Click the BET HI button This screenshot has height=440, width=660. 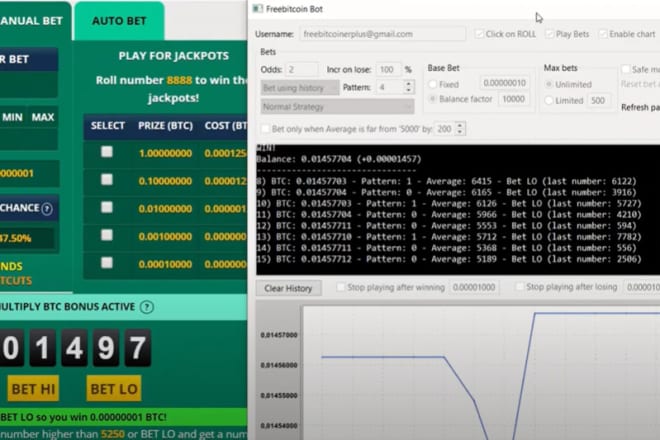pos(33,389)
